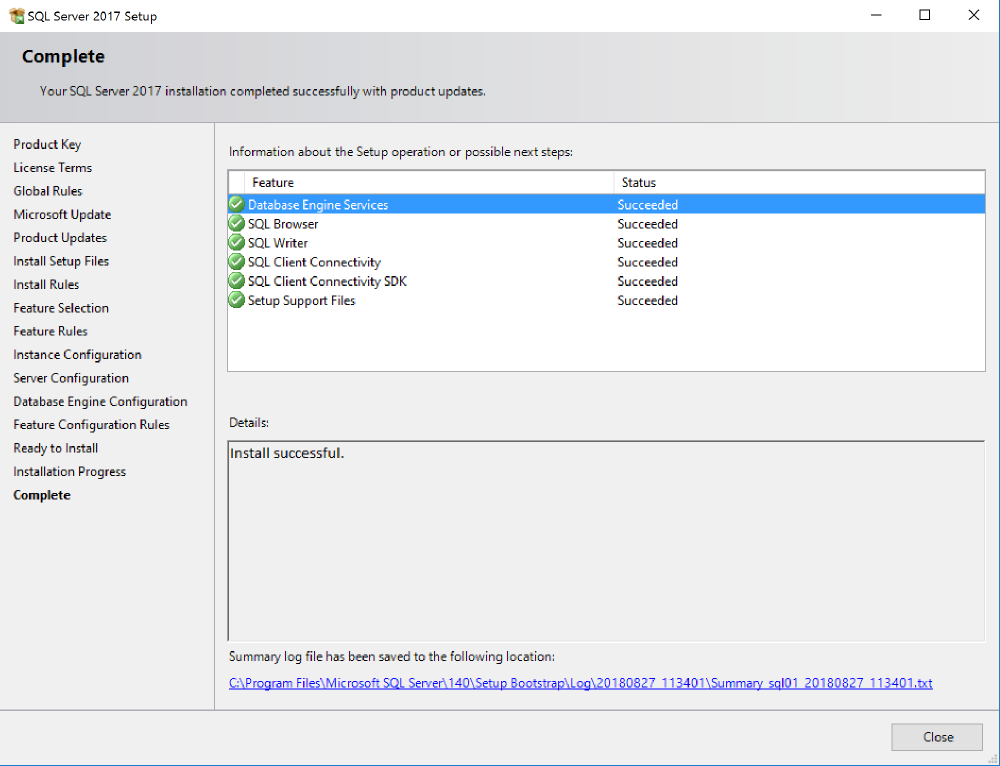Select the SQL Writer feature row
Viewport: 1000px width, 766px height.
pos(607,242)
